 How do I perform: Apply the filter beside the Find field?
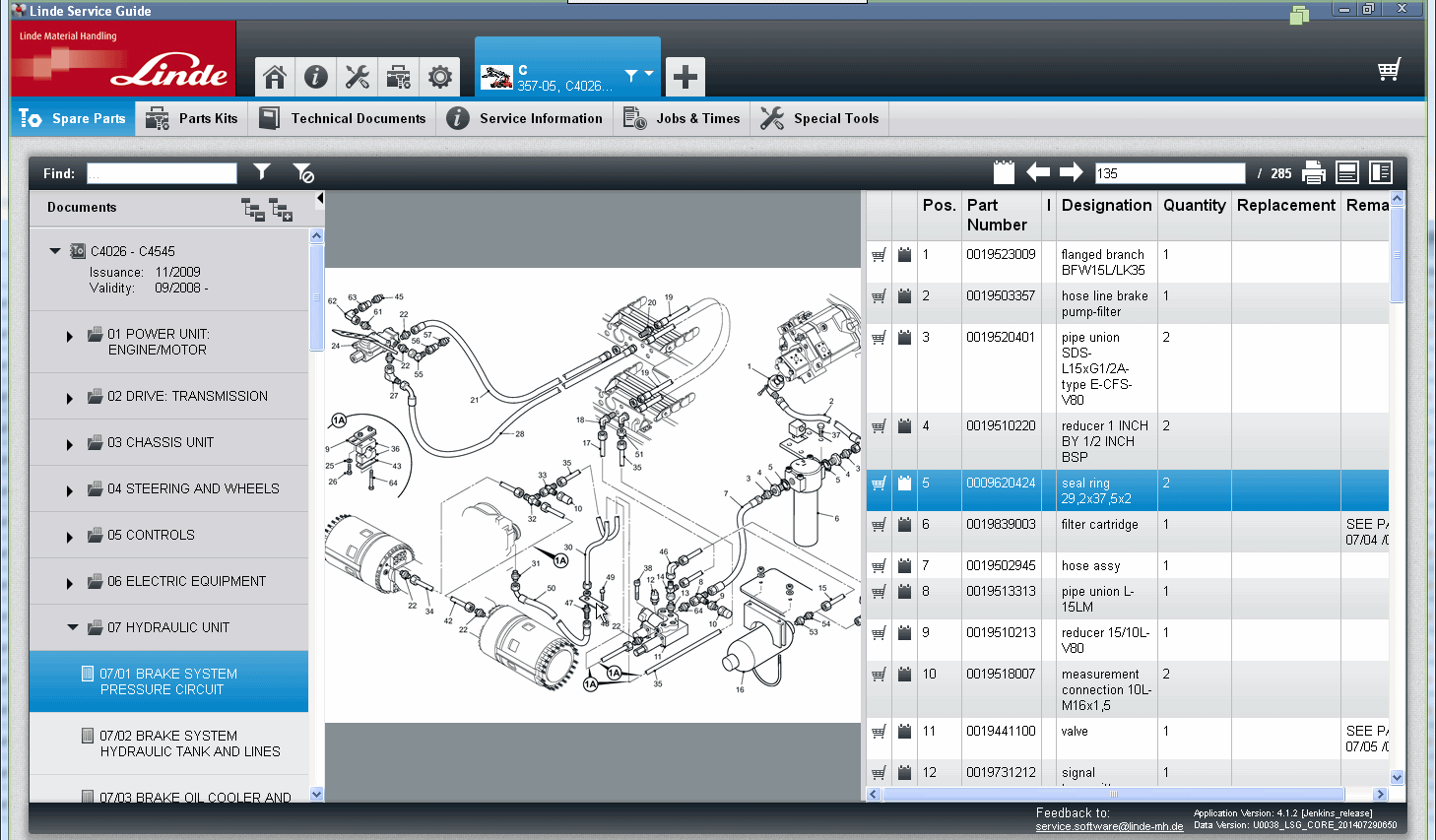tap(261, 172)
